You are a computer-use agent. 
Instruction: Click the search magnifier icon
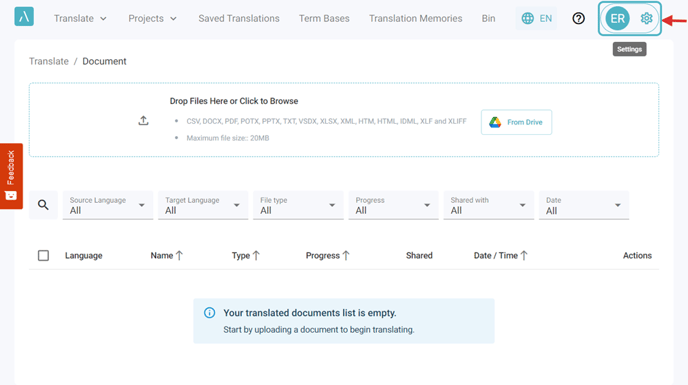point(43,205)
